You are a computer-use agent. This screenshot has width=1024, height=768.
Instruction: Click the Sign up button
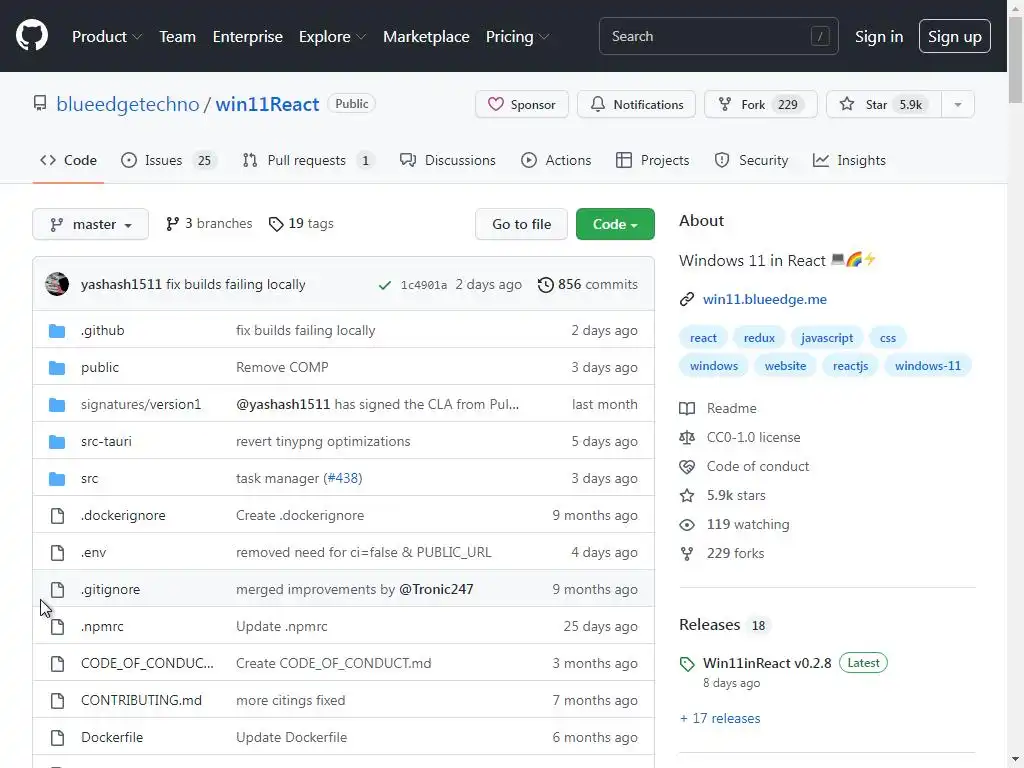(x=955, y=37)
